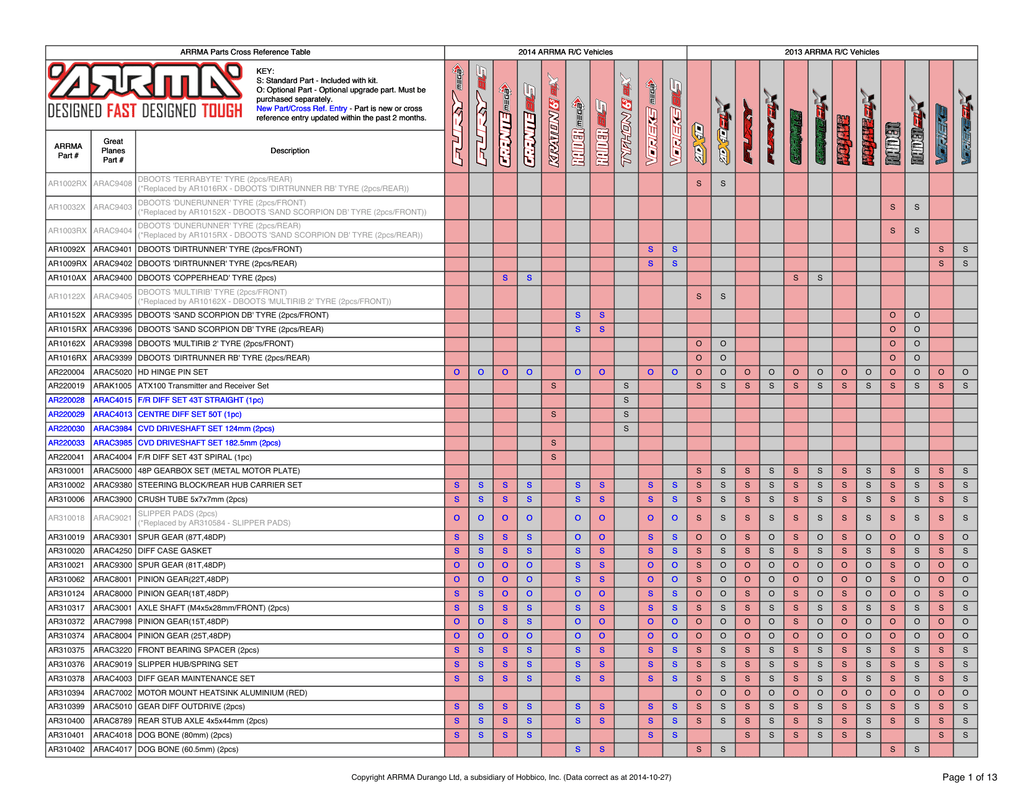Select 'CENTRE DIFF SET 50T (1pc)' description
Screen dimensions: 1024x791
click(189, 415)
